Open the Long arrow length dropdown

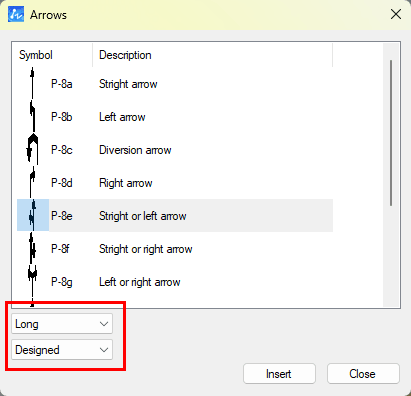(x=62, y=324)
